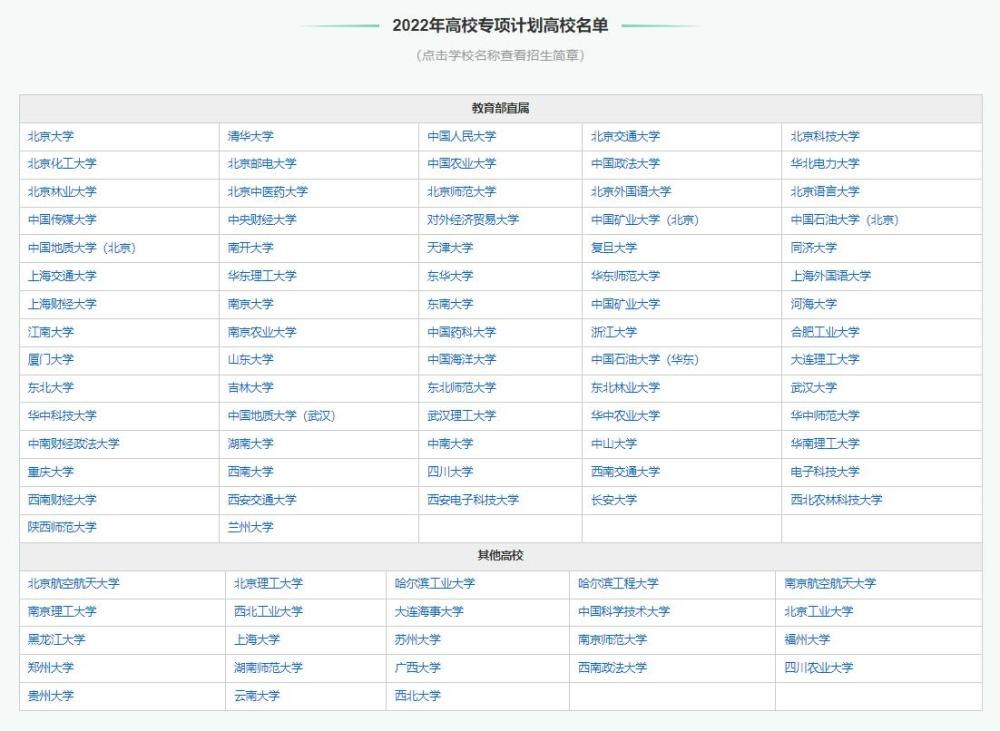Open 山东大学 link
Screen dimensions: 1000x731
(x=251, y=360)
